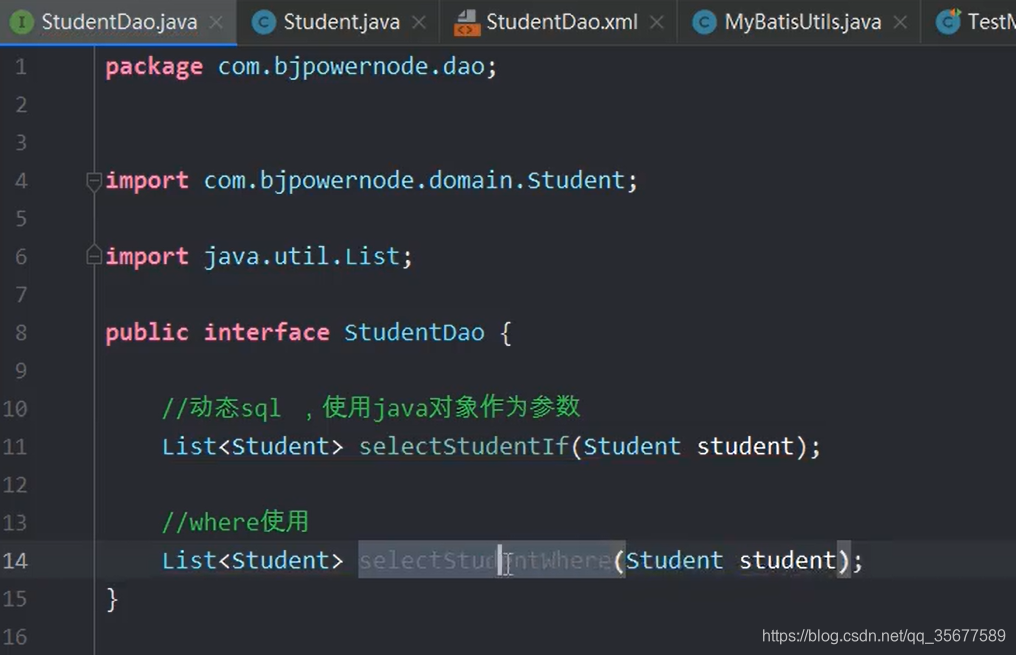The width and height of the screenshot is (1016, 655).
Task: Click line number 8 in the gutter
Action: (x=19, y=332)
